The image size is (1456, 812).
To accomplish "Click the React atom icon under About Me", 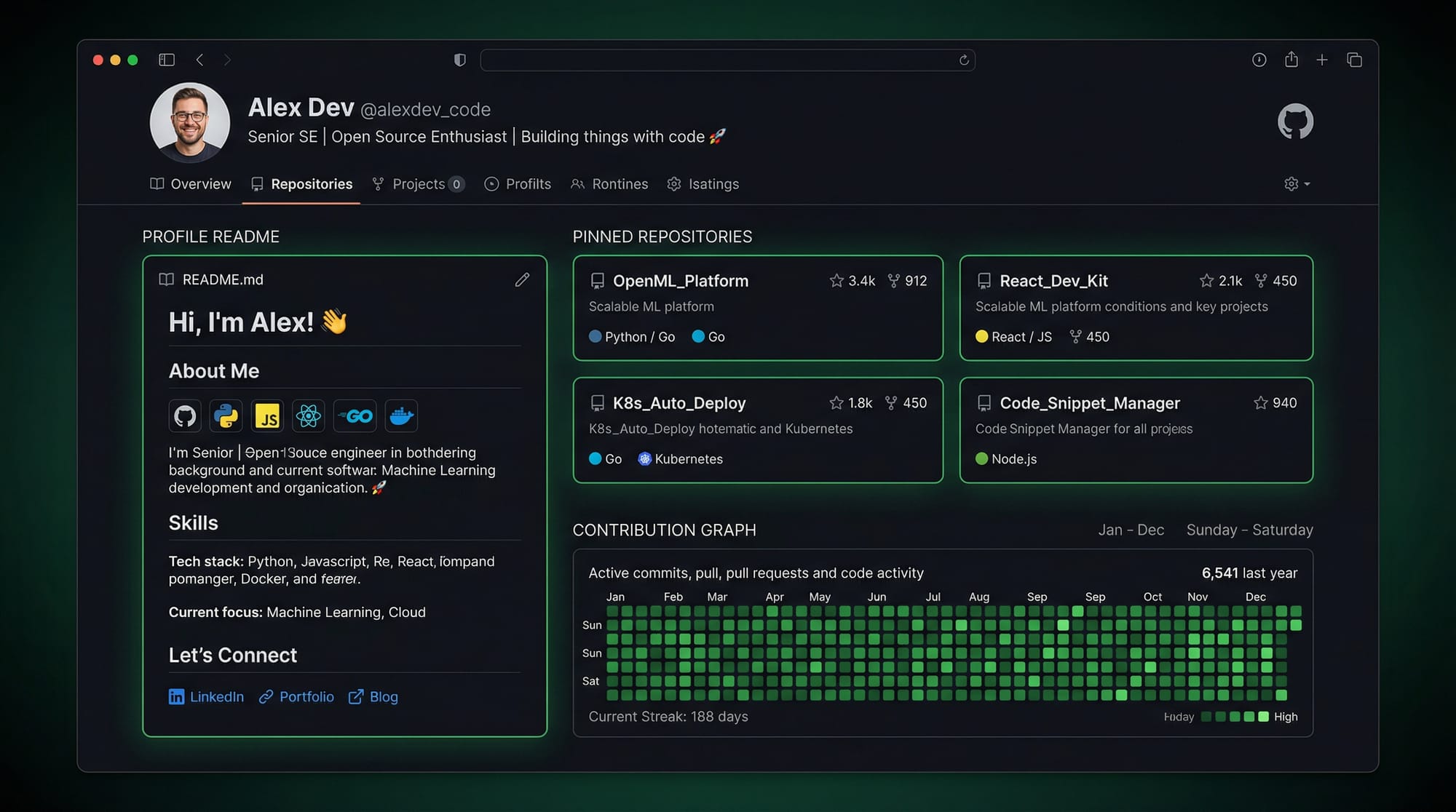I will (x=308, y=416).
